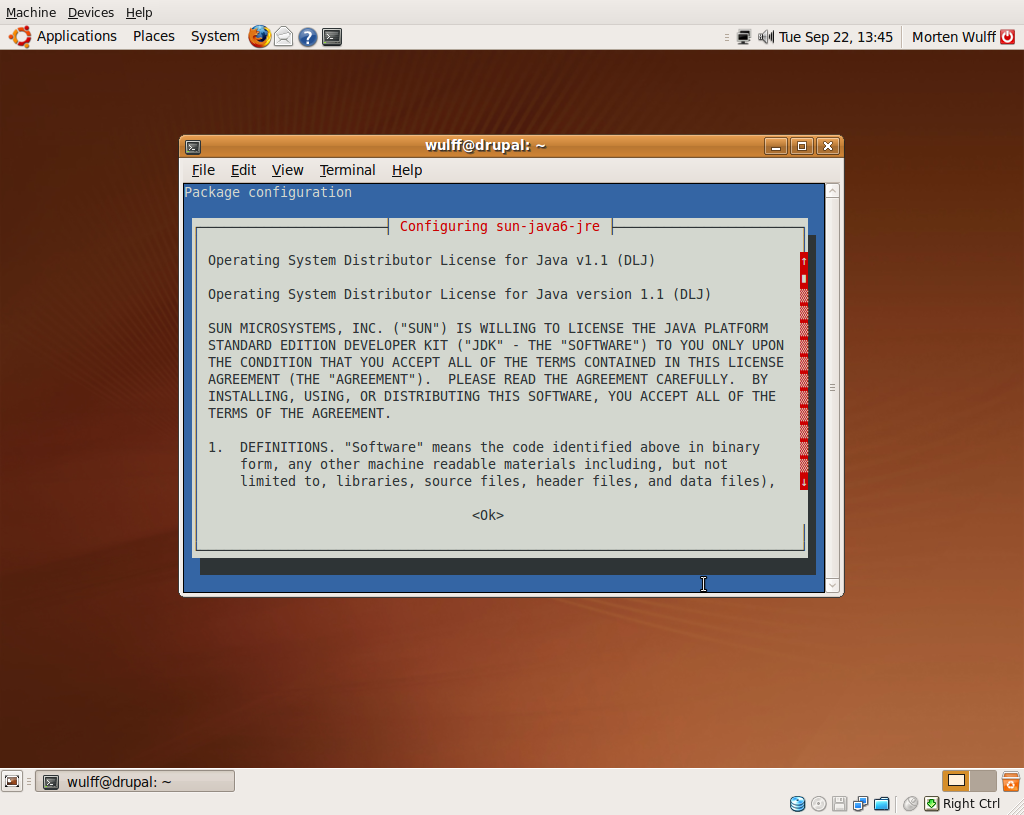This screenshot has width=1024, height=815.
Task: Click the date and time clock
Action: pos(835,37)
